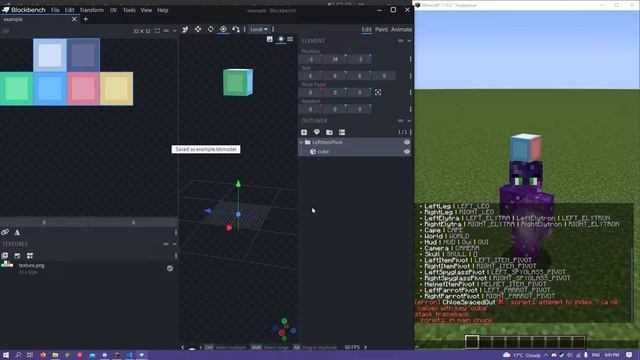Open Size row options menu

[410, 76]
